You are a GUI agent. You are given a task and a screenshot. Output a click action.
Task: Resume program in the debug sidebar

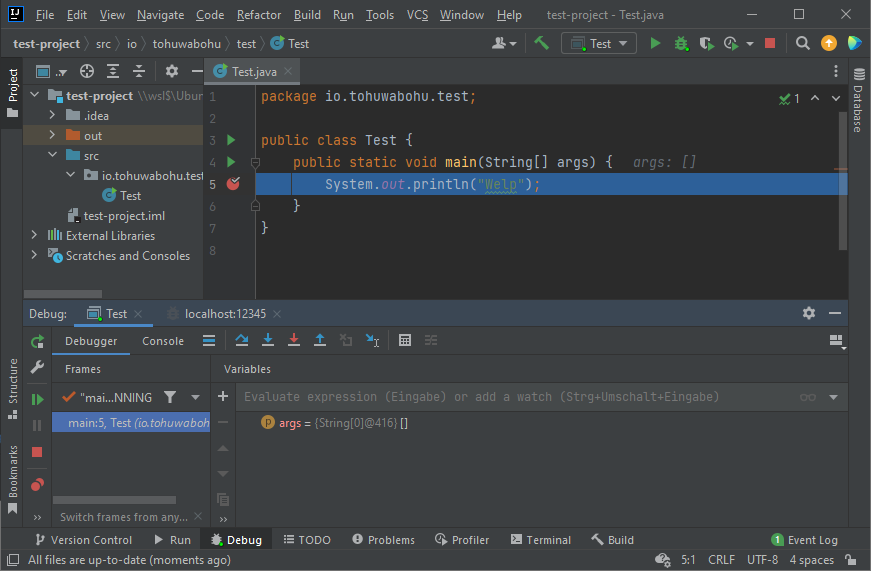[37, 399]
